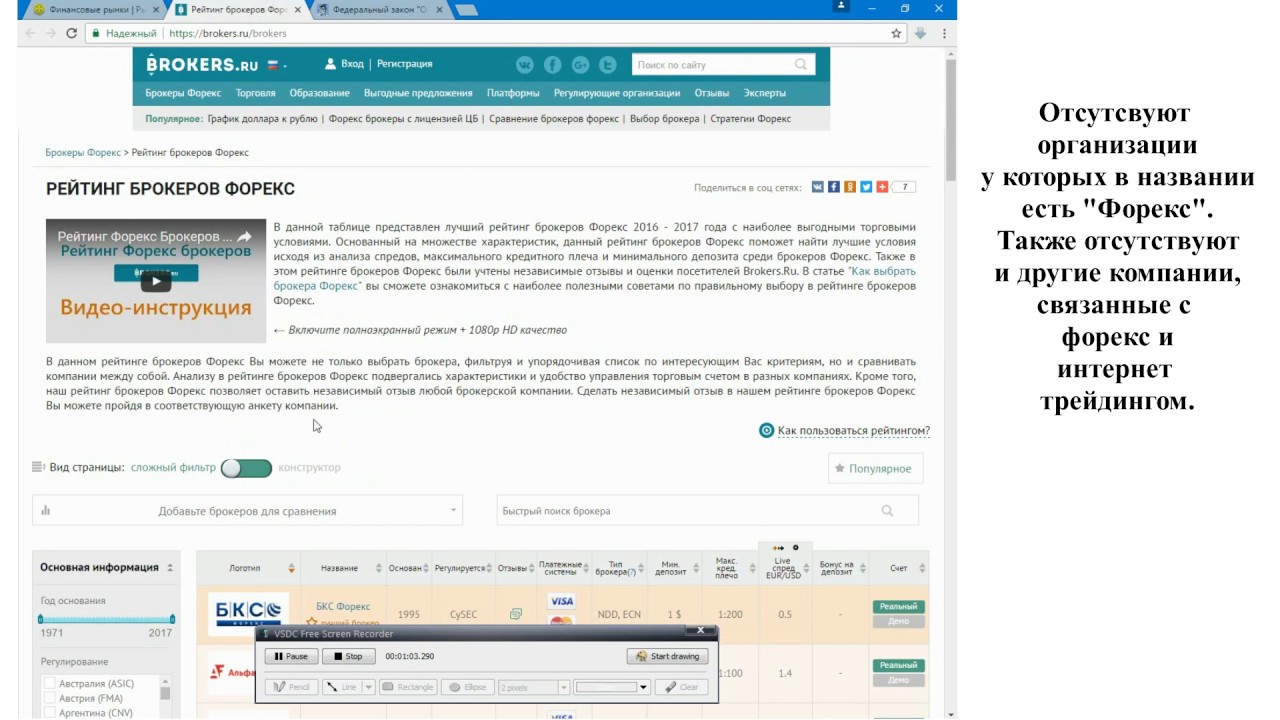This screenshot has height=720, width=1280.
Task: Collapse the Основная информация section
Action: click(170, 567)
